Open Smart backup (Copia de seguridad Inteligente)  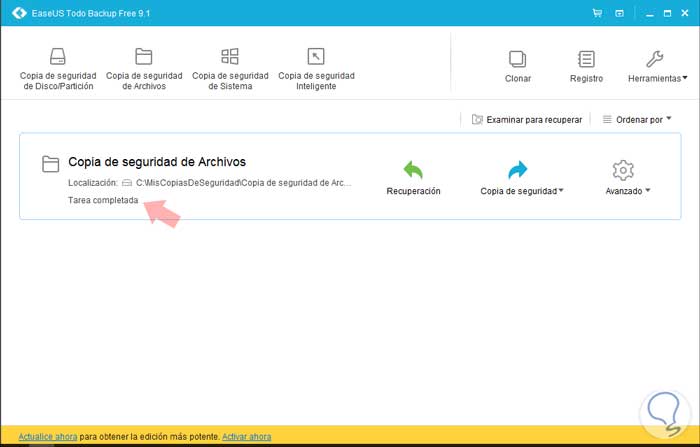[x=316, y=69]
